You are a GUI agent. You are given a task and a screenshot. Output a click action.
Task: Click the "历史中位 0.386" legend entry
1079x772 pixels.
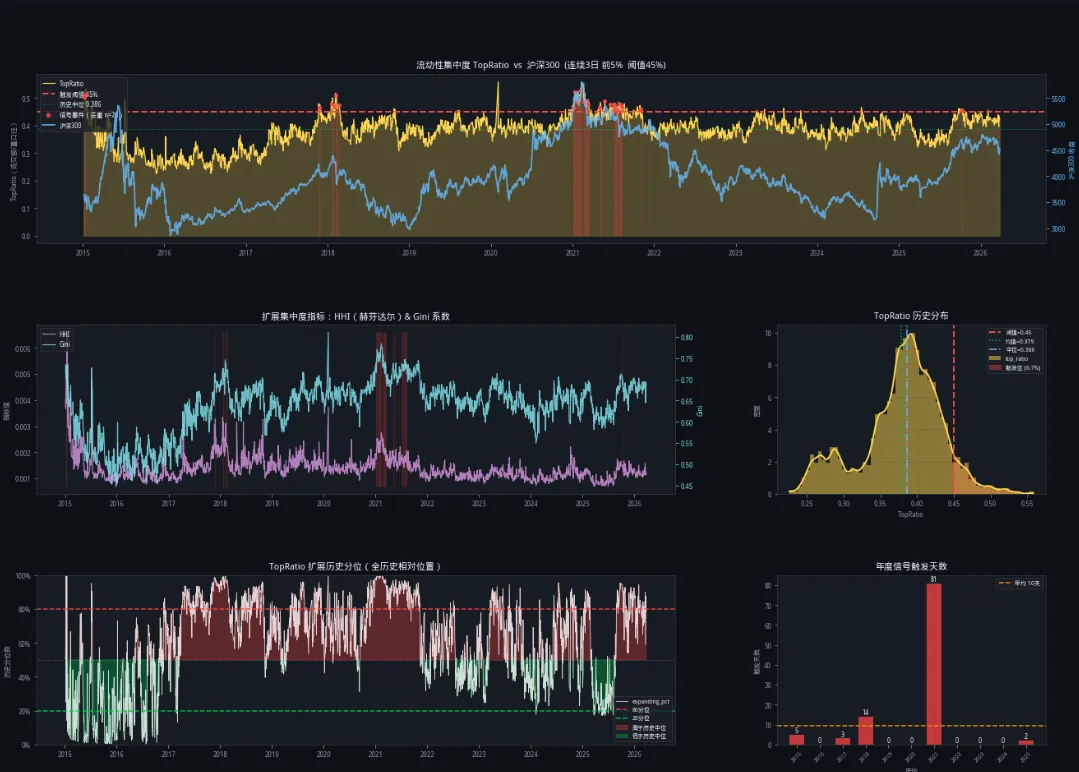point(72,105)
